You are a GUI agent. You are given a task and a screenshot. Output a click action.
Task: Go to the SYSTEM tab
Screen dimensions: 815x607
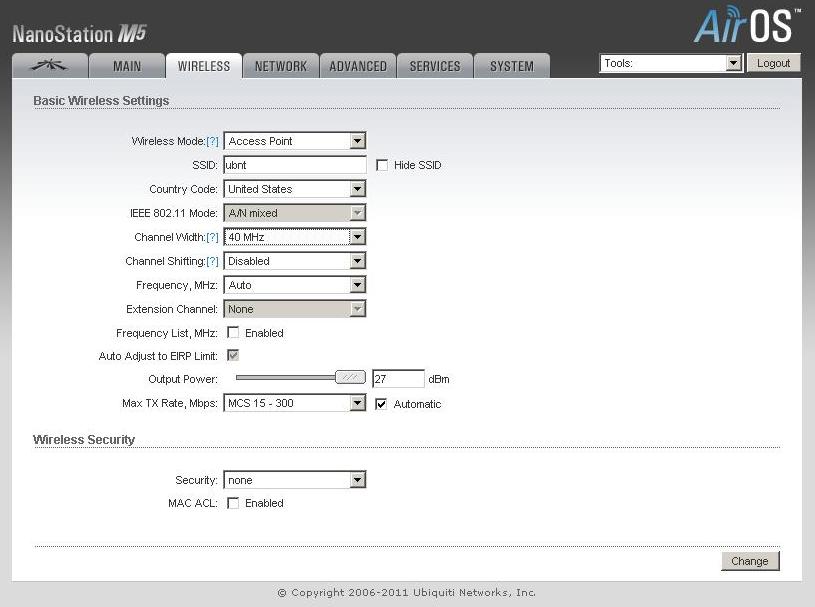click(511, 66)
